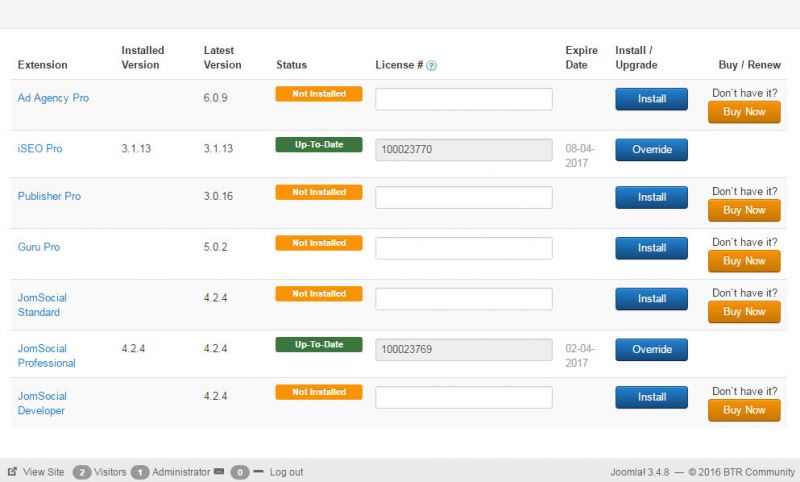The width and height of the screenshot is (800, 482).
Task: Click Buy Now for JomSocial Standard
Action: (x=744, y=312)
